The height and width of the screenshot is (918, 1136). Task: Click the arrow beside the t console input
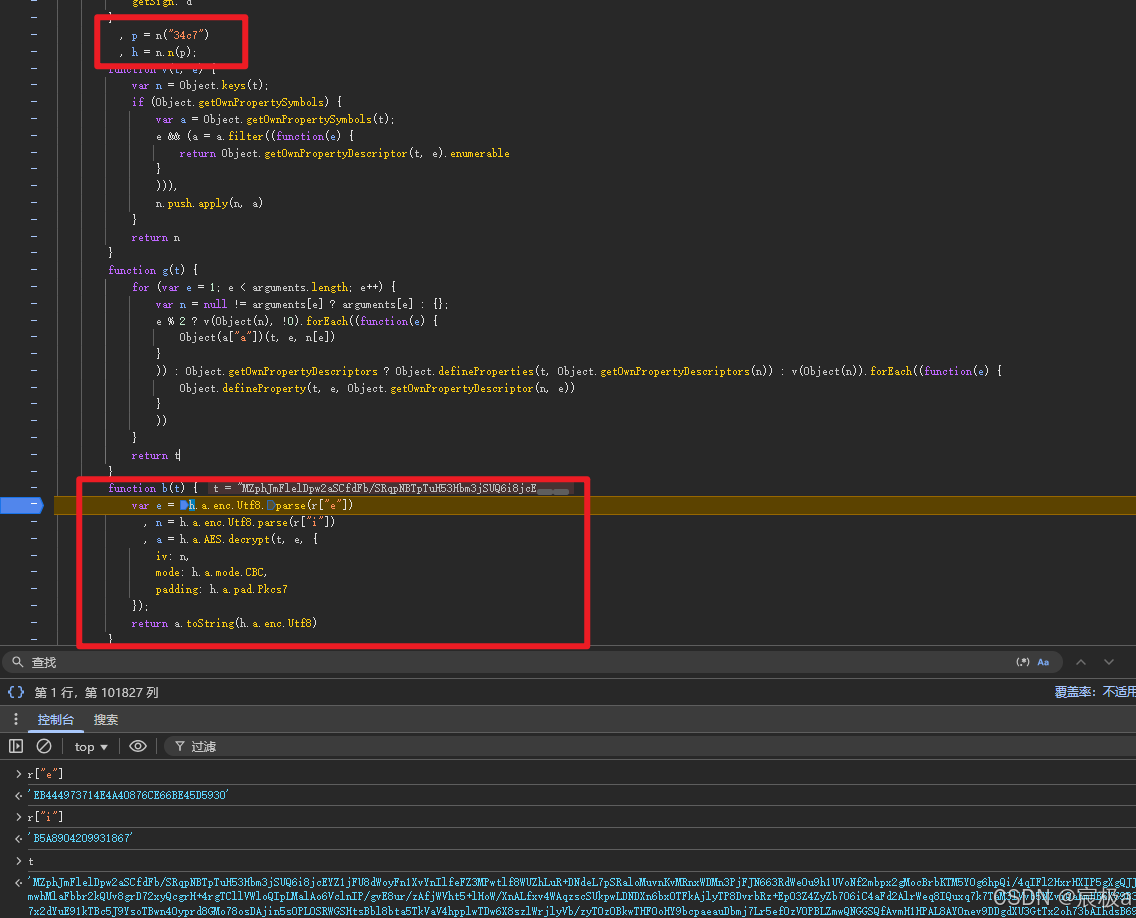(x=18, y=861)
